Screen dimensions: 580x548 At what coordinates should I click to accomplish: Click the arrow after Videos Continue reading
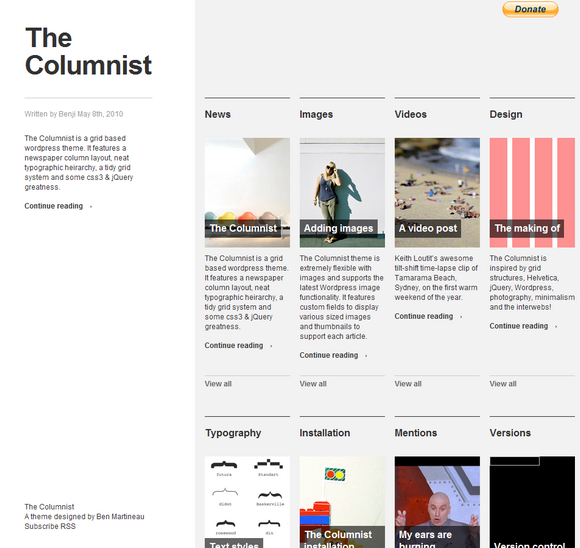[461, 317]
